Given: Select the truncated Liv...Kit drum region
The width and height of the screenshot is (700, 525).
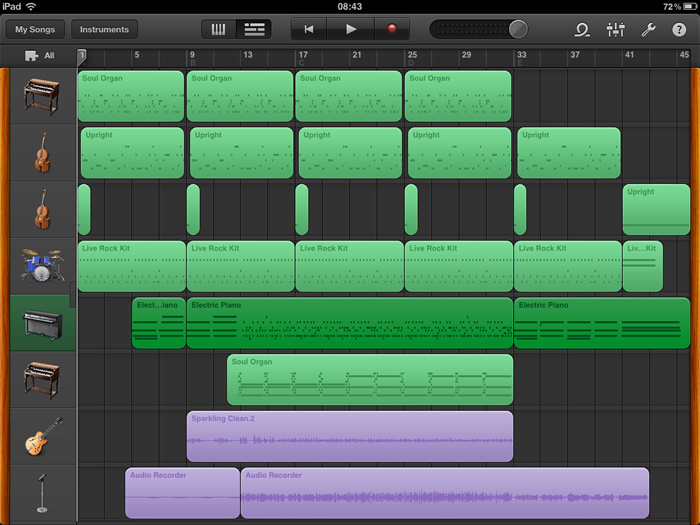Looking at the screenshot, I should (642, 266).
